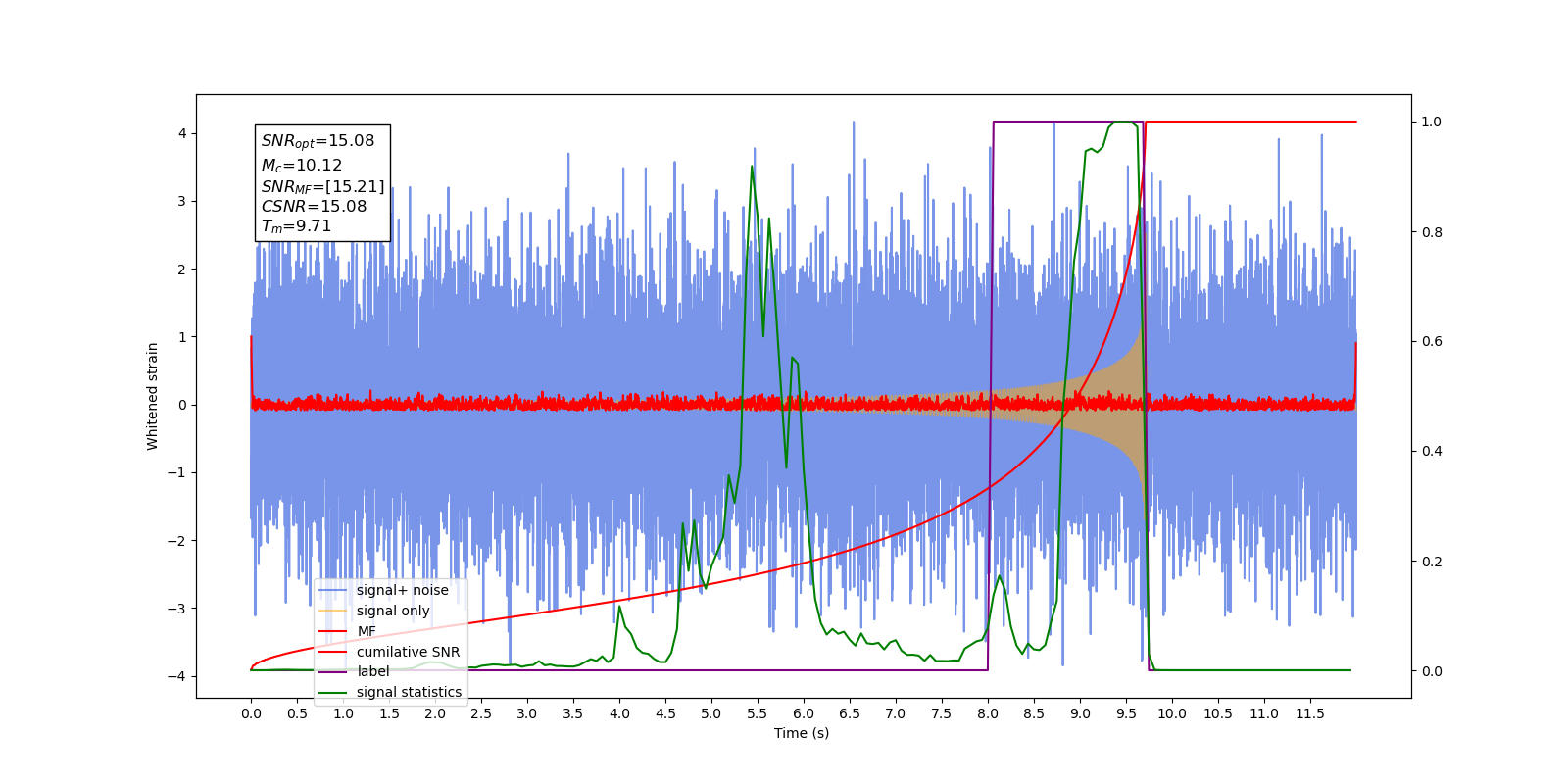Click the green signal statistics peak near 5.5 s
This screenshot has height=784, width=1568.
tap(752, 167)
